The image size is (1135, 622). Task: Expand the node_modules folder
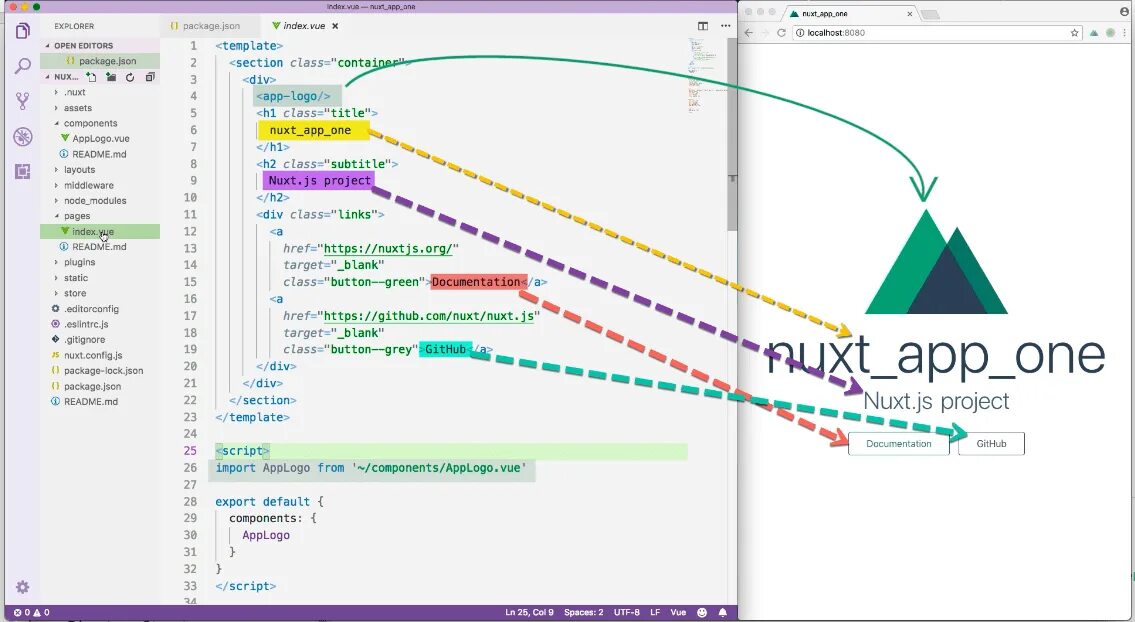pos(95,201)
